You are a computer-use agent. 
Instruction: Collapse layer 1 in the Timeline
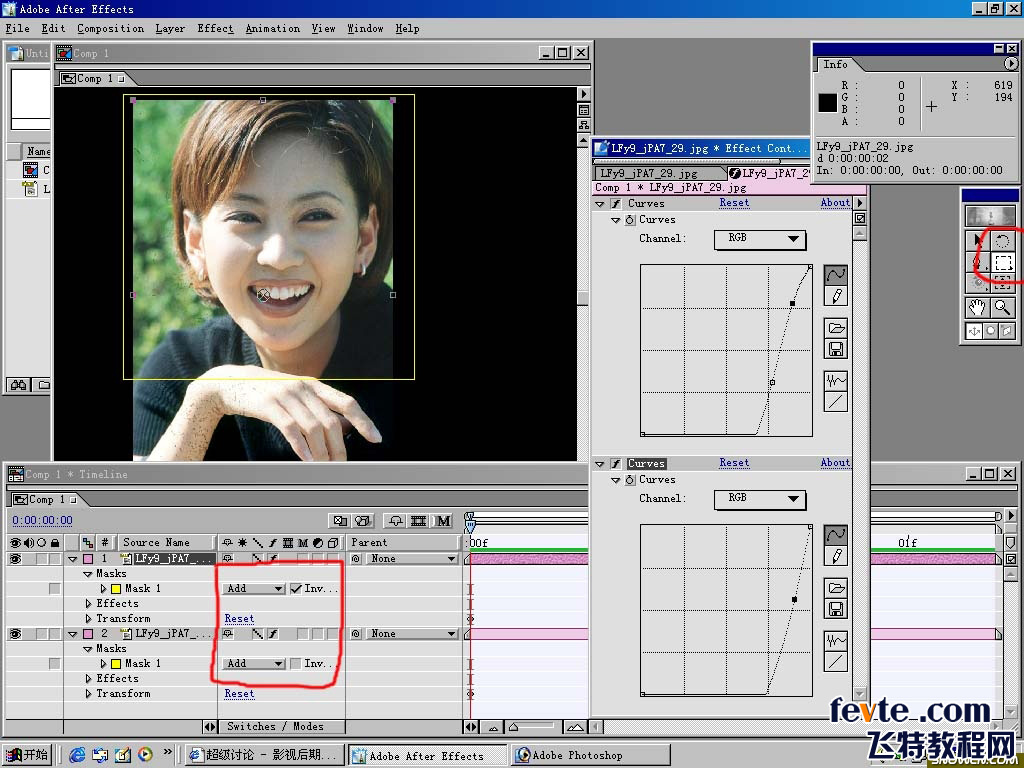point(72,560)
